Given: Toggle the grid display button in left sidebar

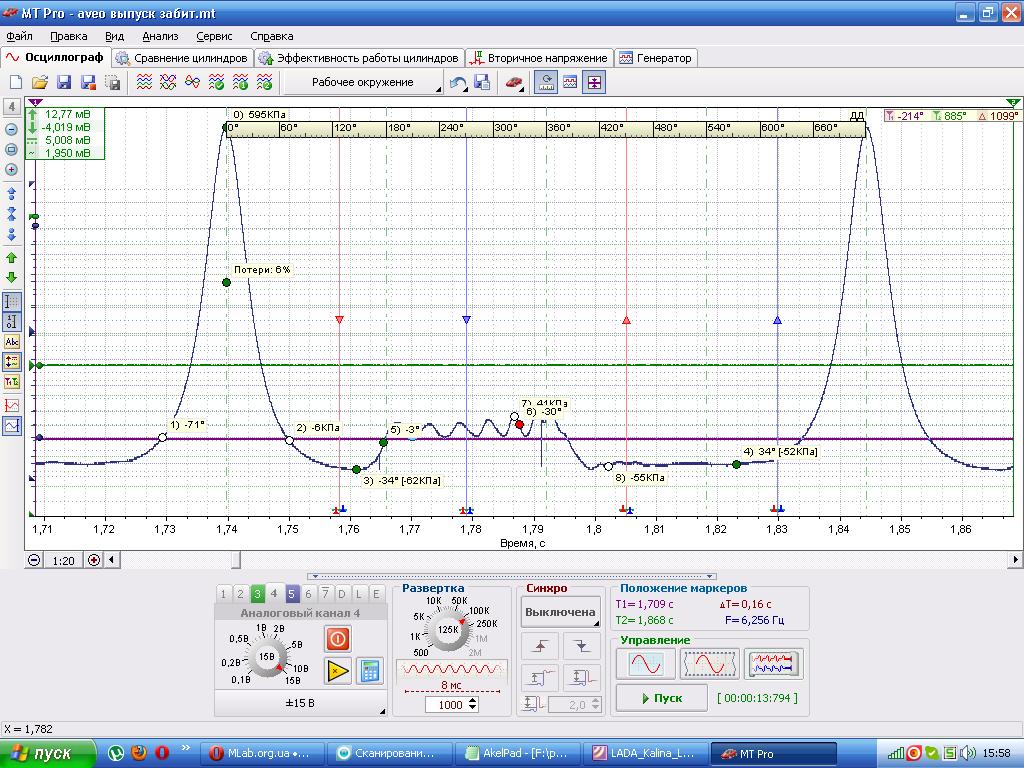Looking at the screenshot, I should click(x=12, y=301).
